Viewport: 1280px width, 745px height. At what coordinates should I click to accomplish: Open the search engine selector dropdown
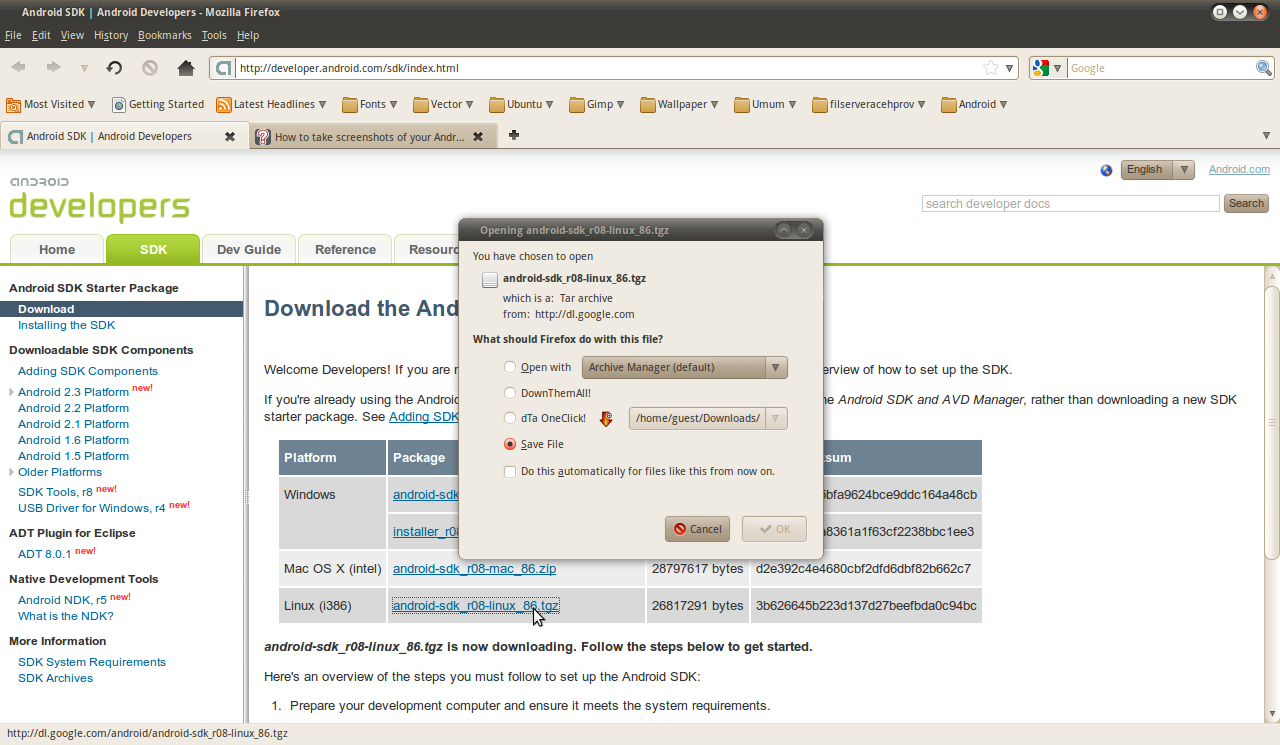click(x=1058, y=68)
